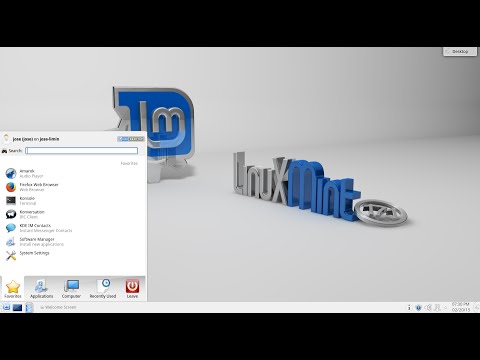Click the Kickoff launcher button in panel
Image resolution: width=480 pixels, height=360 pixels.
[x=6, y=307]
